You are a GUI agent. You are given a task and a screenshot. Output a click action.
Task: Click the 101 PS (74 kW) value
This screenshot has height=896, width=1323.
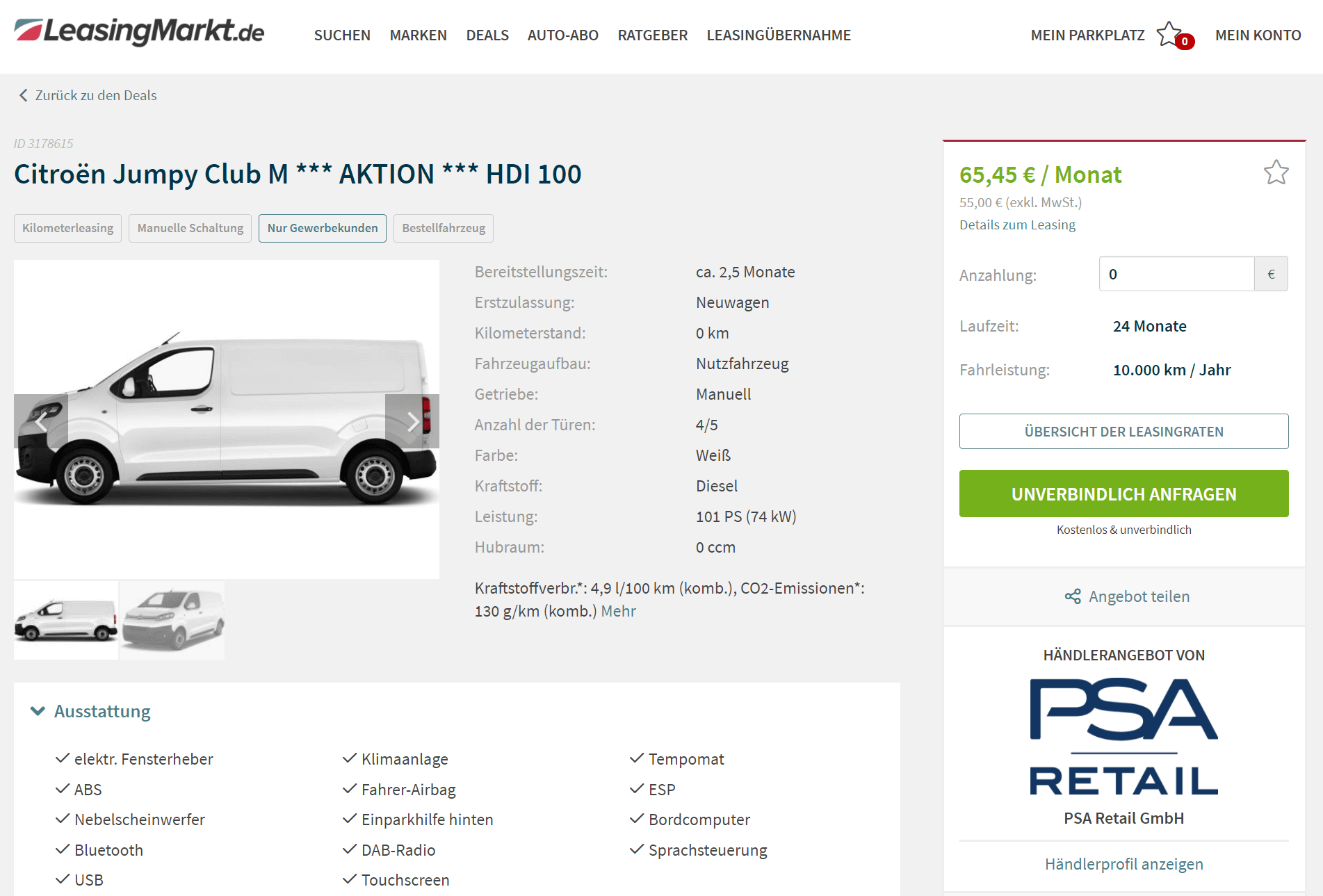click(x=746, y=516)
